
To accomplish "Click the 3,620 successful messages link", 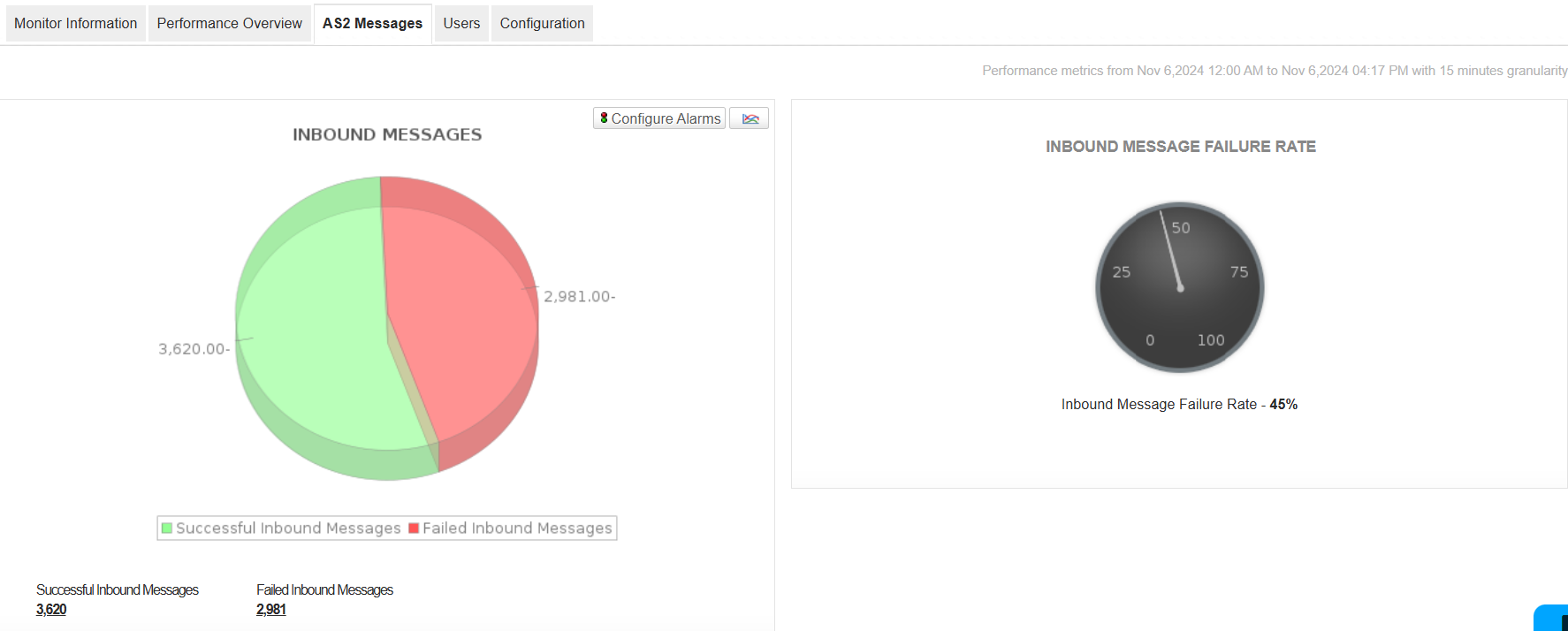I will [x=51, y=609].
